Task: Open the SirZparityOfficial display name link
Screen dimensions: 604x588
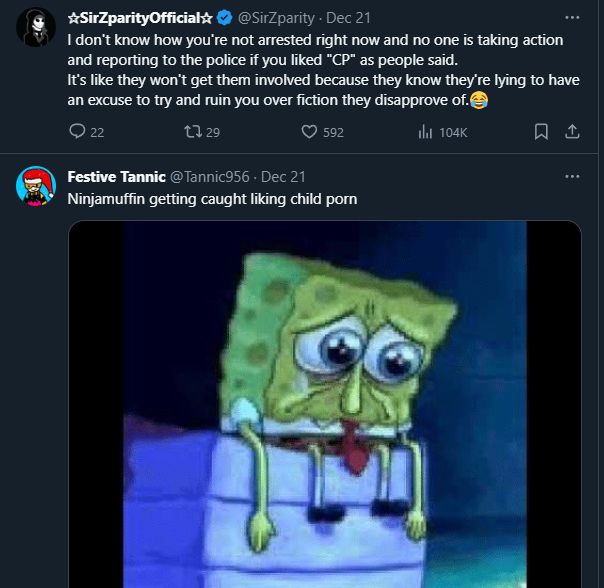Action: [x=140, y=18]
